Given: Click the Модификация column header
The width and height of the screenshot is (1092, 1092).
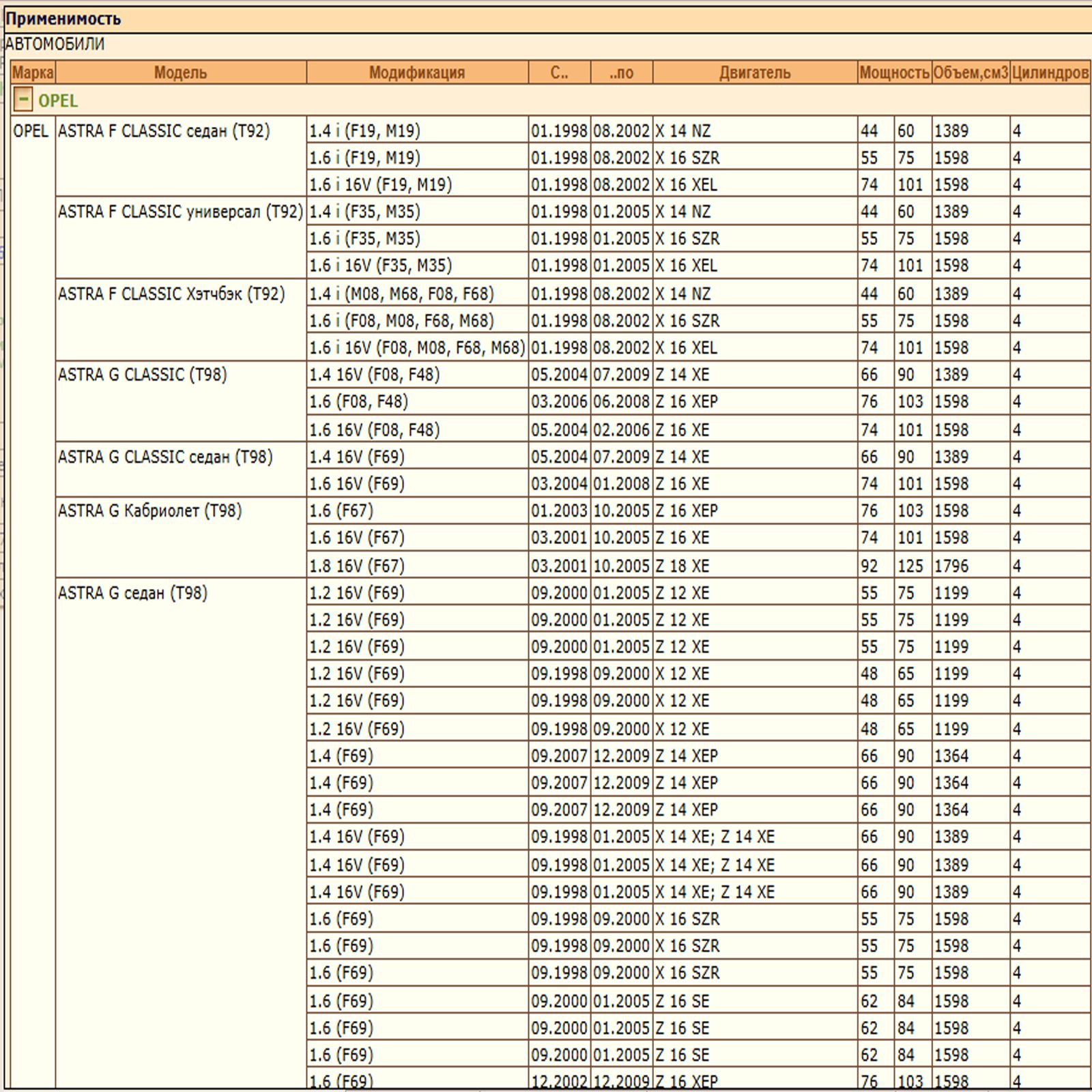Looking at the screenshot, I should click(x=417, y=72).
